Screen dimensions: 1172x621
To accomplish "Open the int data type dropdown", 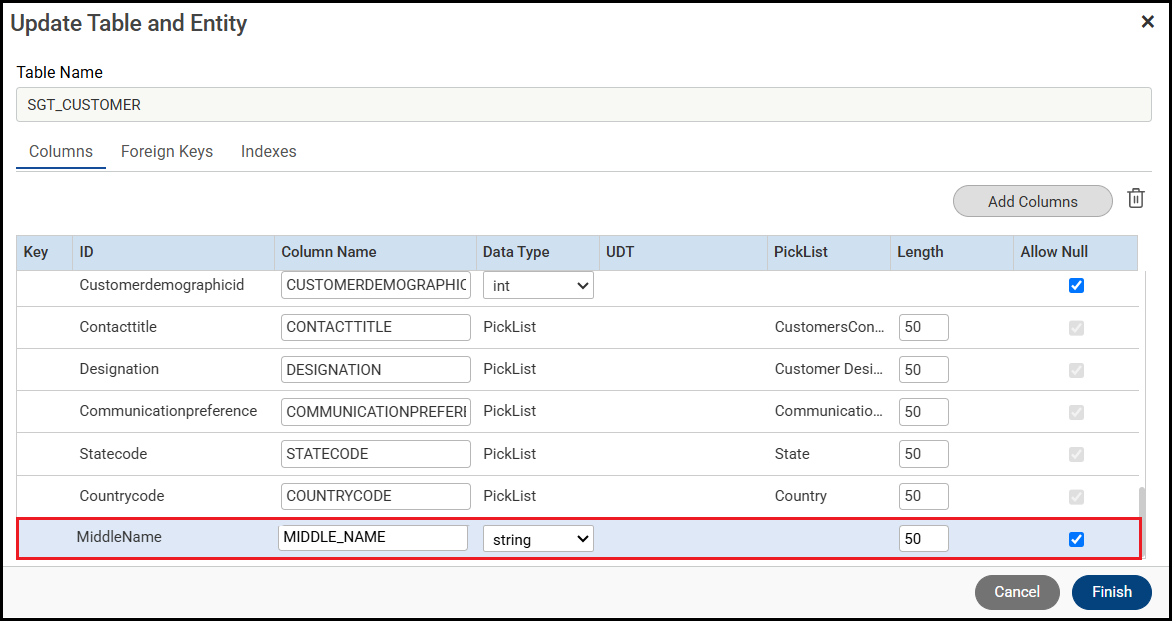I will click(538, 285).
